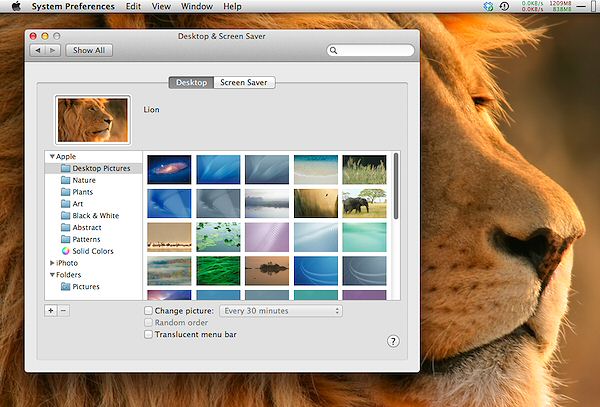Click the help question mark button
Screen dimensions: 600x407
pos(393,341)
